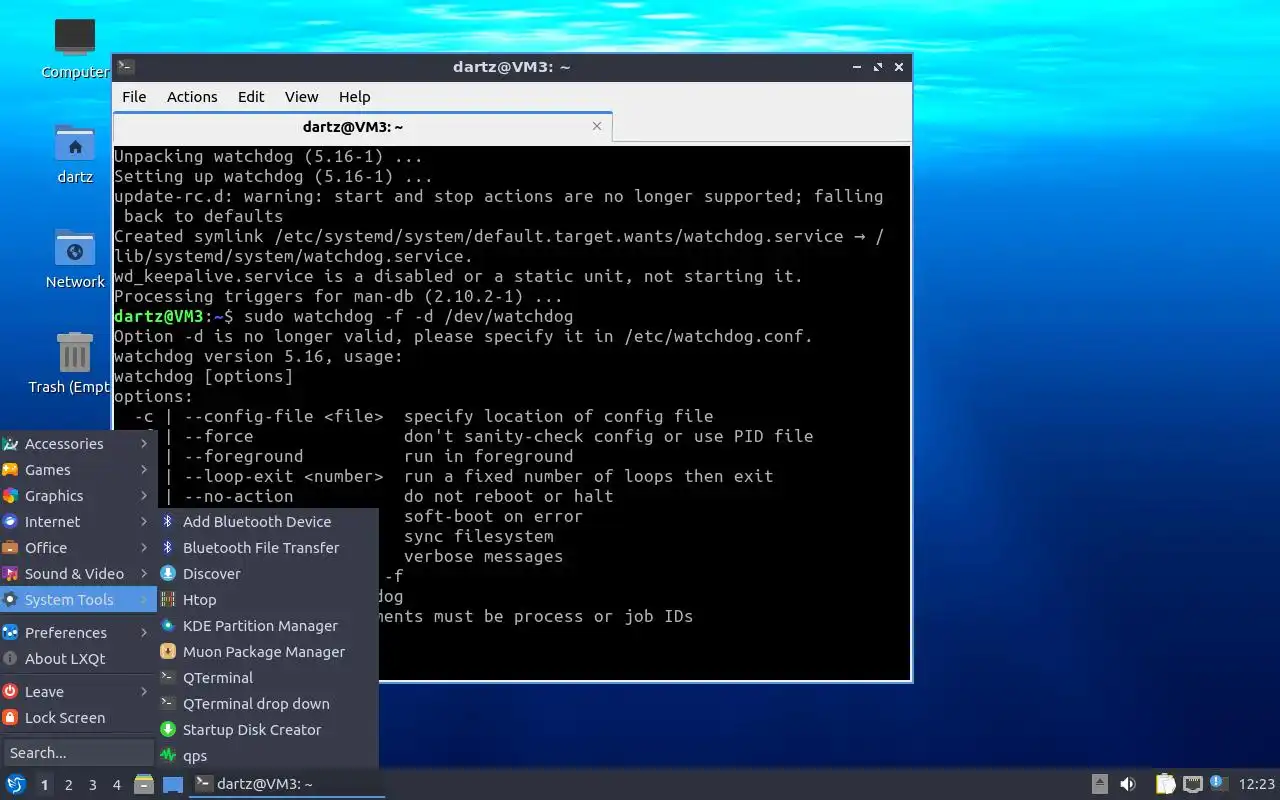1280x800 pixels.
Task: Click the Htop icon in submenu
Action: 168,600
